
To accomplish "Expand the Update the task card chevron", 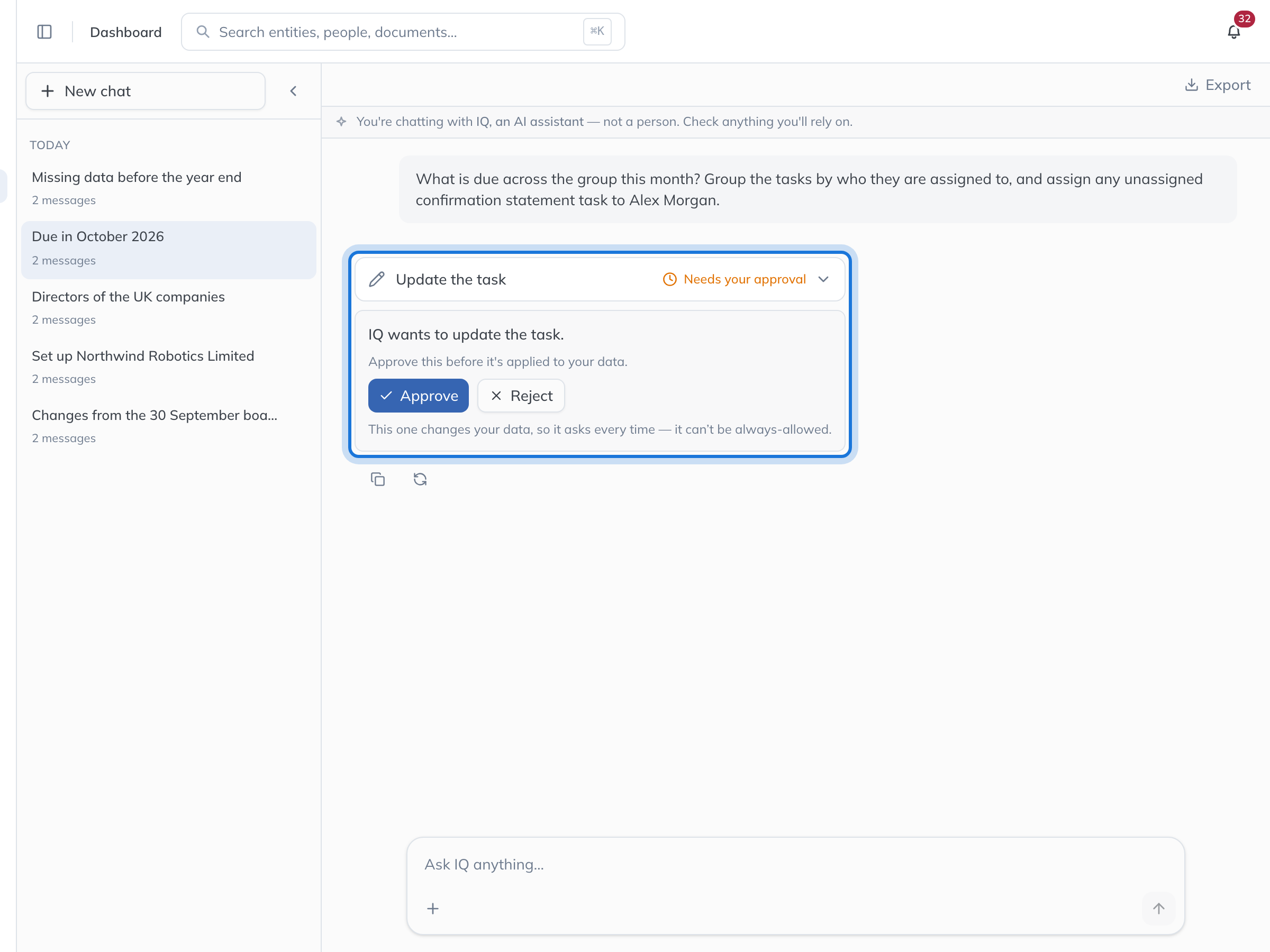I will pyautogui.click(x=823, y=279).
